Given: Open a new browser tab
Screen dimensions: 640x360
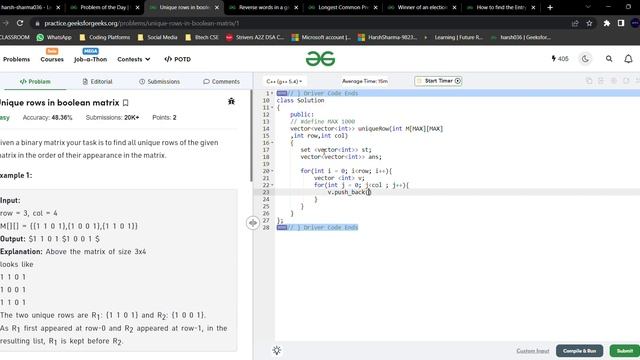Looking at the screenshot, I should 550,7.
